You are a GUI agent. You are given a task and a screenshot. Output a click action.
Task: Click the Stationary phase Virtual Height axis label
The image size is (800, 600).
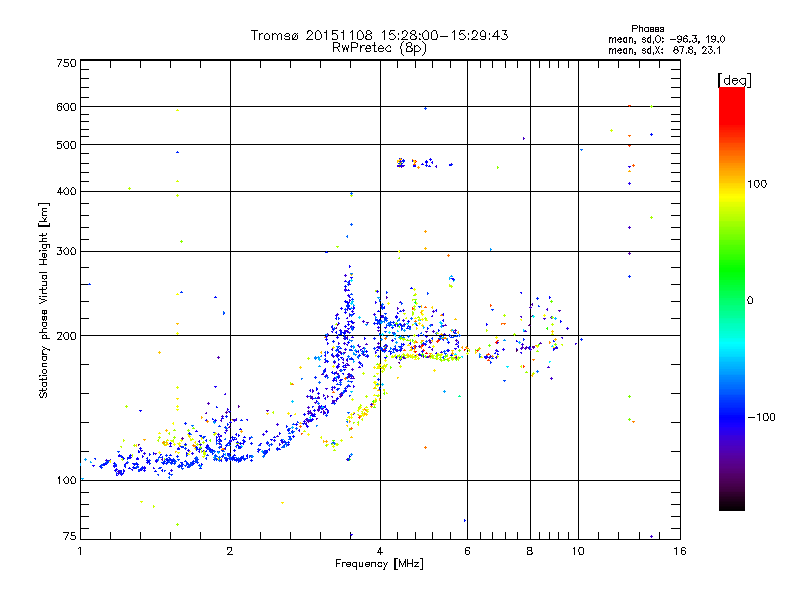click(x=43, y=300)
